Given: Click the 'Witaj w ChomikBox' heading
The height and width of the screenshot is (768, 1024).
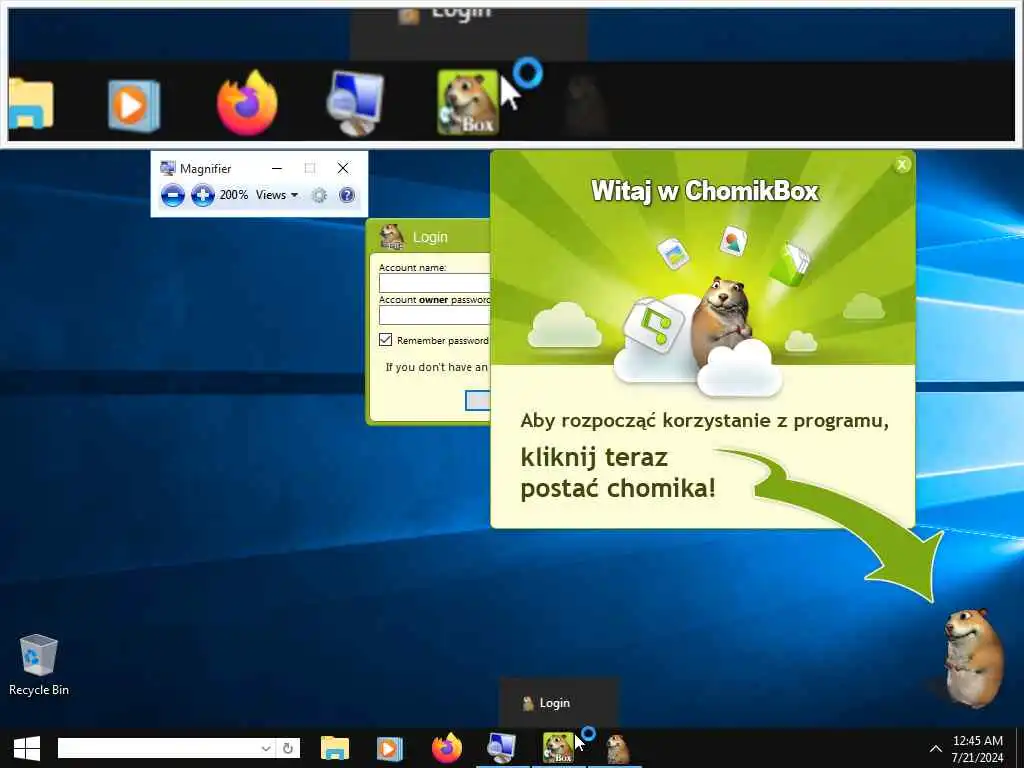Looking at the screenshot, I should (x=705, y=191).
